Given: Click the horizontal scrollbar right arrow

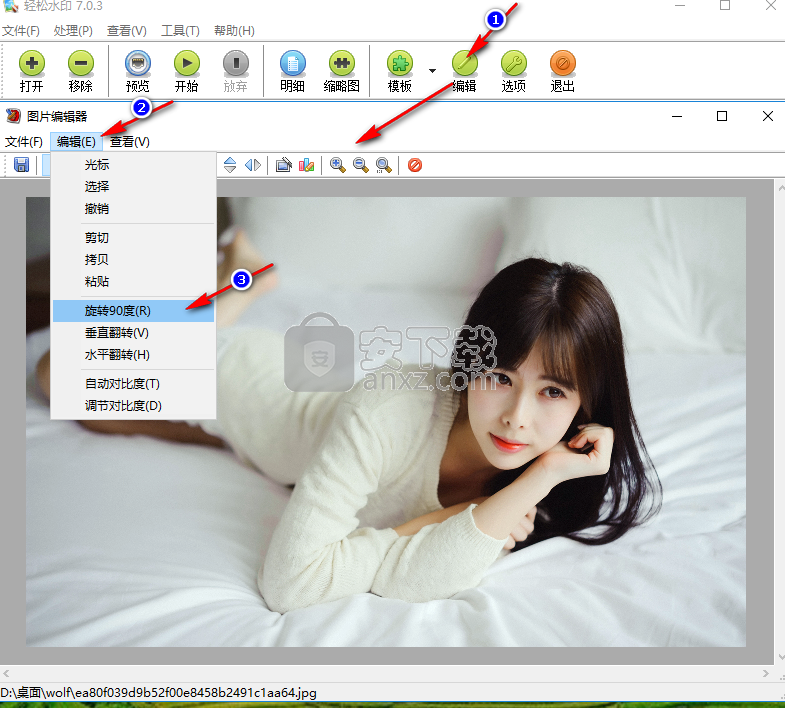Looking at the screenshot, I should click(766, 673).
